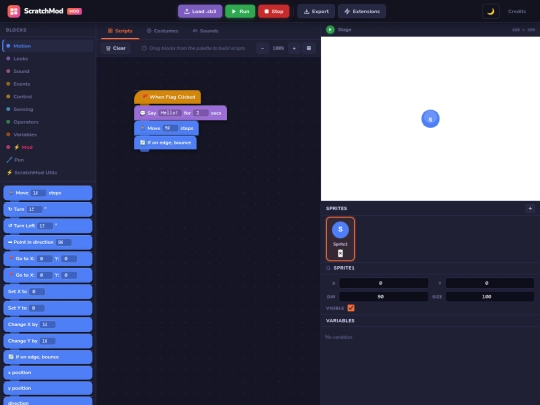
Task: Click the Hello! input in the Say block
Action: click(x=169, y=113)
